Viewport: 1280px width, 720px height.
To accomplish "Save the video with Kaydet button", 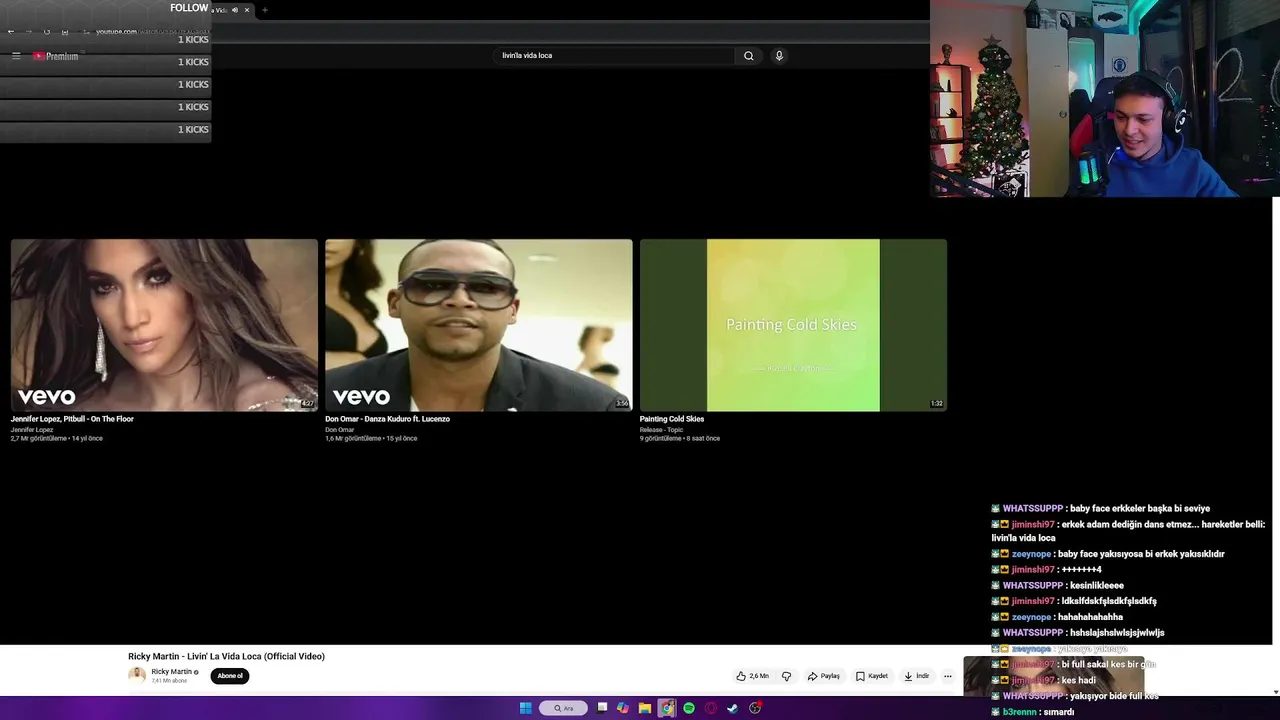I will (871, 676).
